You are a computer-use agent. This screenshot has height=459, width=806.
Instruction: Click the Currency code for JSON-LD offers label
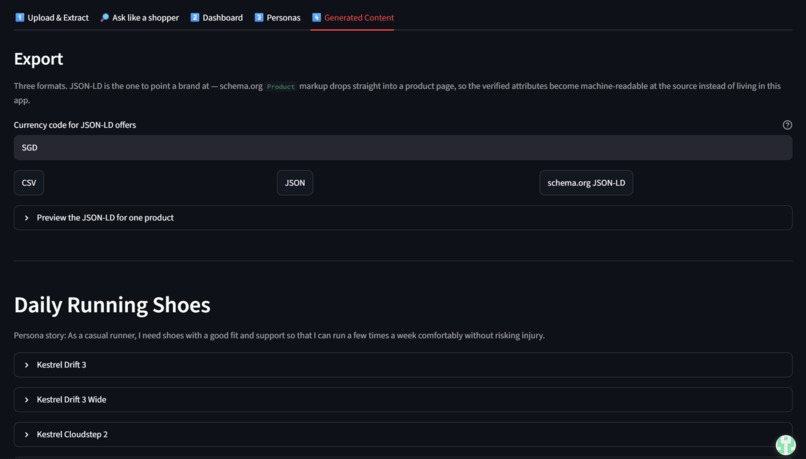(x=75, y=125)
